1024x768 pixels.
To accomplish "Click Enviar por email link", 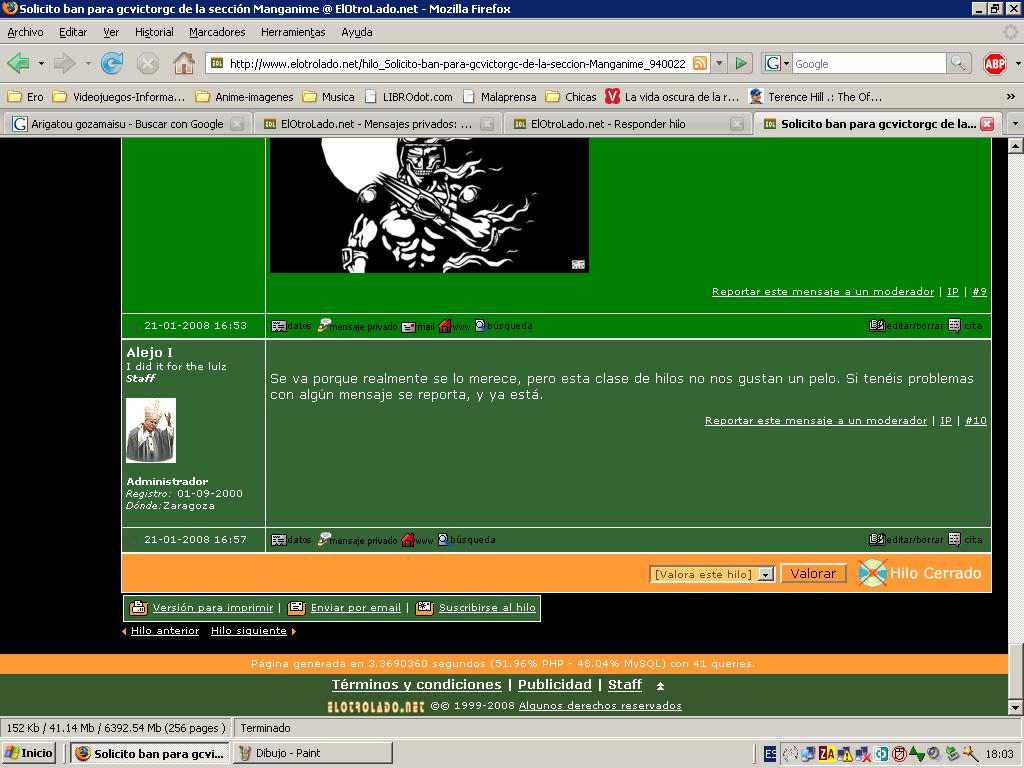I will pyautogui.click(x=355, y=607).
